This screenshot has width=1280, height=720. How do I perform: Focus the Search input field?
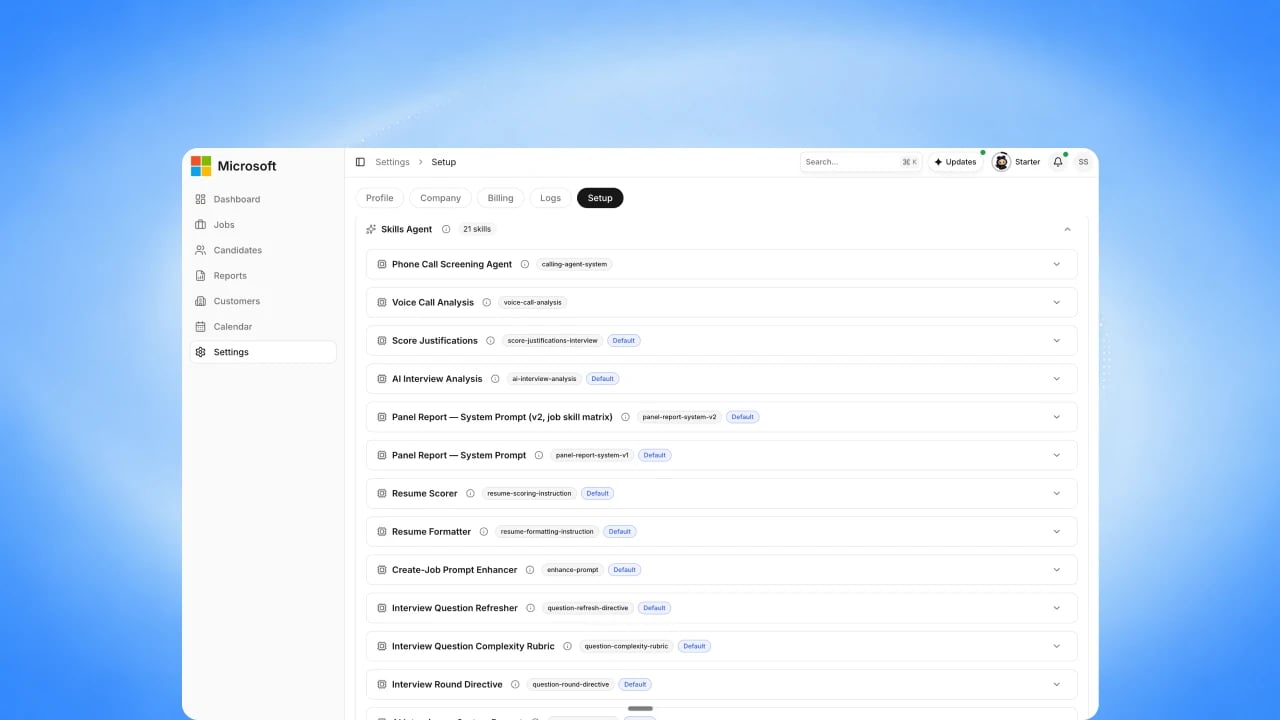pyautogui.click(x=861, y=162)
